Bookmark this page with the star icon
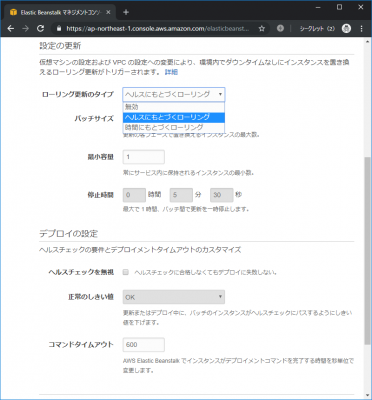 coord(262,29)
